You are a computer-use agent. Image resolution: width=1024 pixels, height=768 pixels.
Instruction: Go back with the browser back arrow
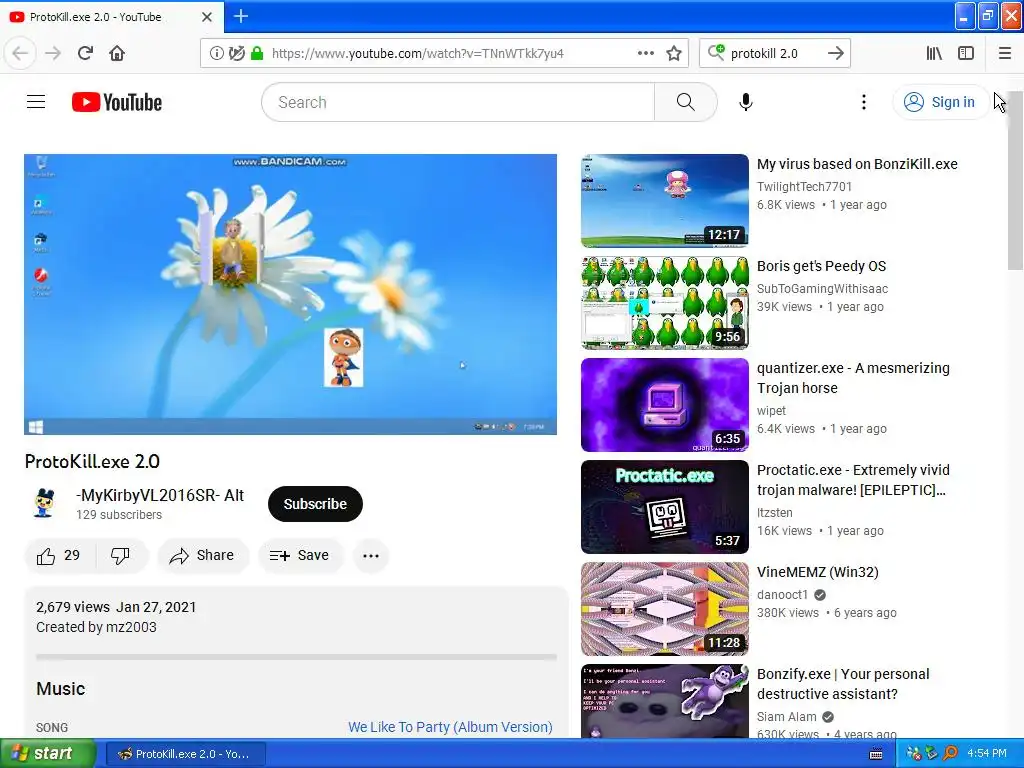[20, 53]
